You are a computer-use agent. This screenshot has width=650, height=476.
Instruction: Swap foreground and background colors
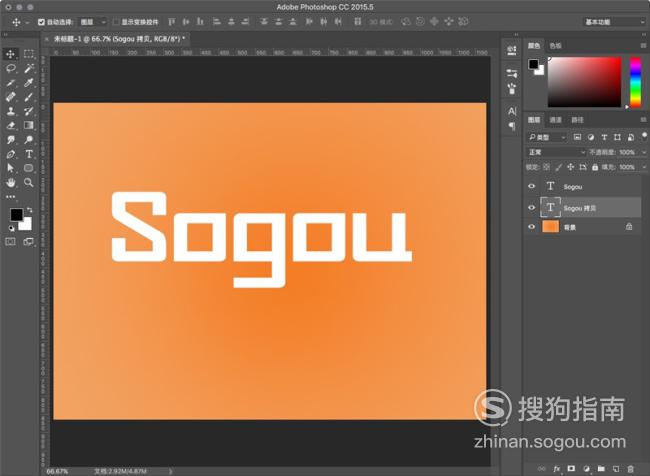(x=29, y=210)
